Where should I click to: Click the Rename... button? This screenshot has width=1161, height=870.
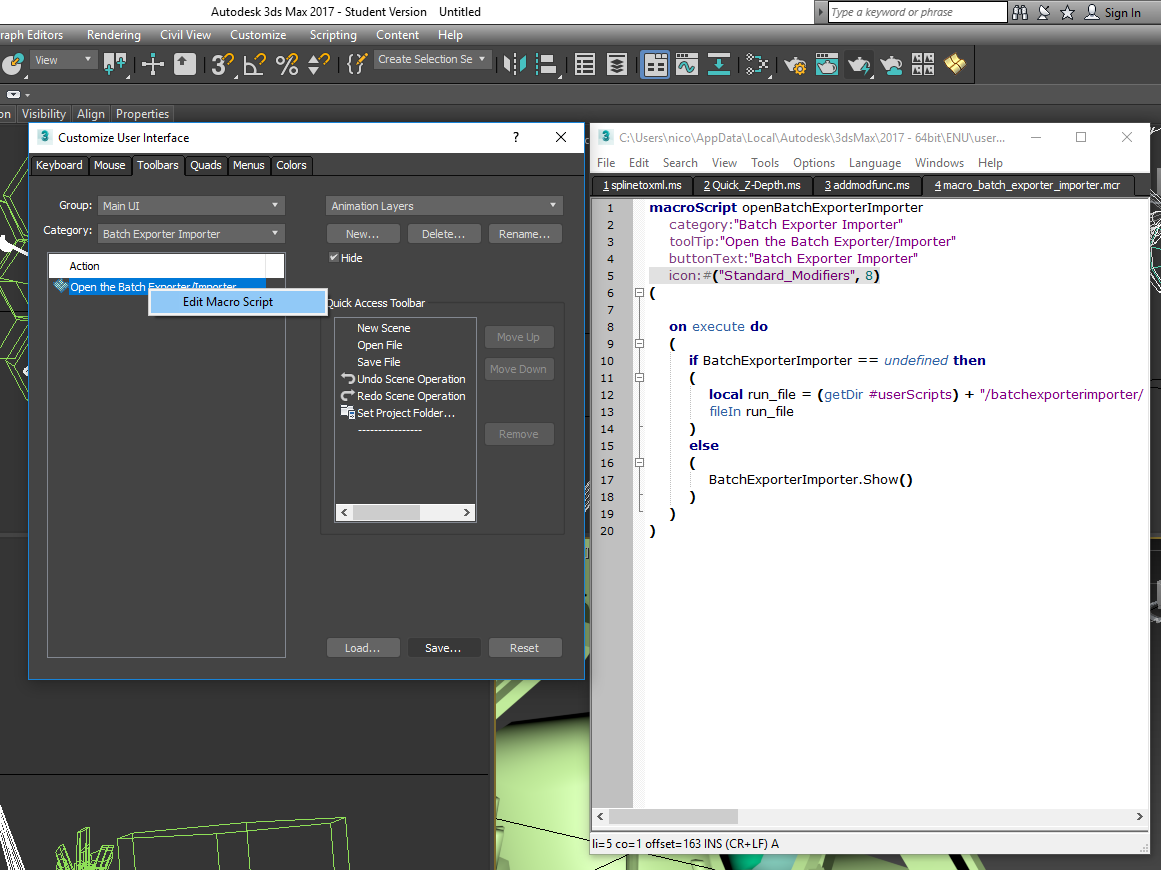524,234
